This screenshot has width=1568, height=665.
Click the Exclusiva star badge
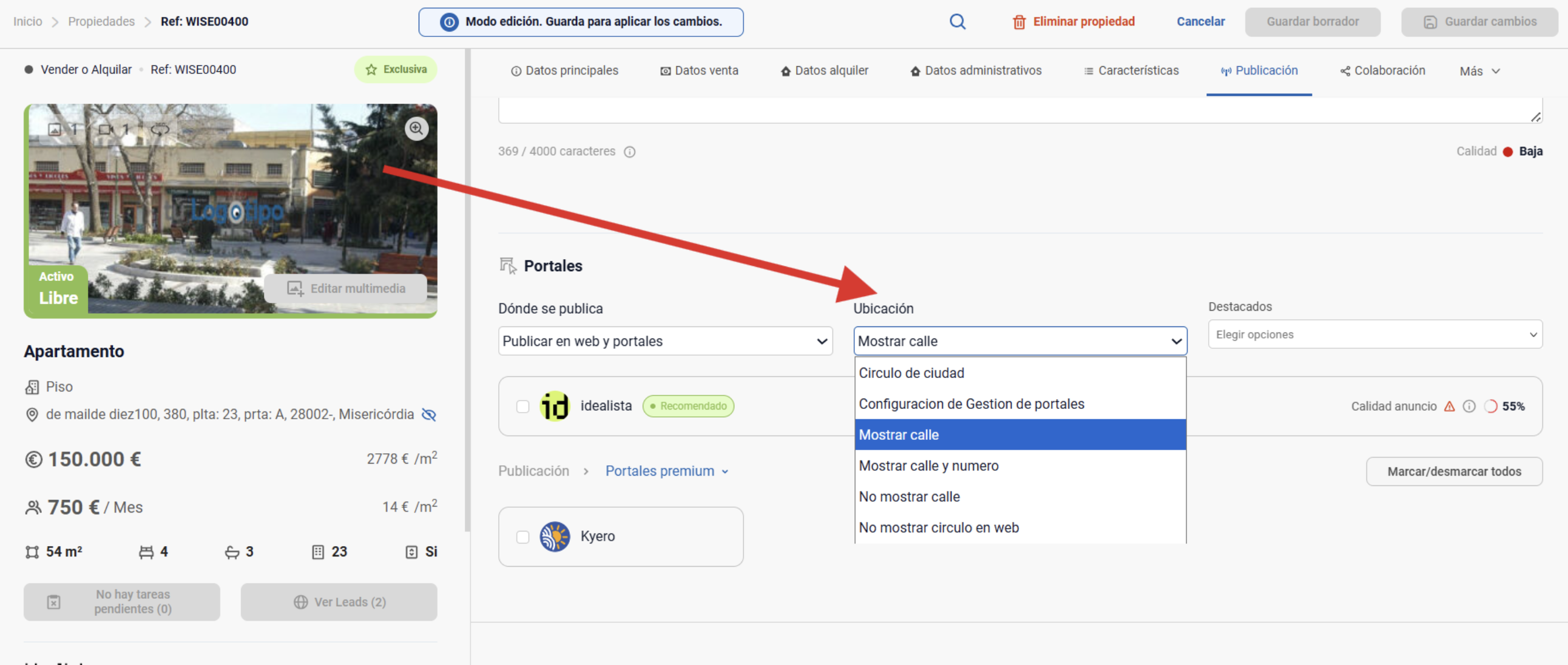[x=396, y=69]
